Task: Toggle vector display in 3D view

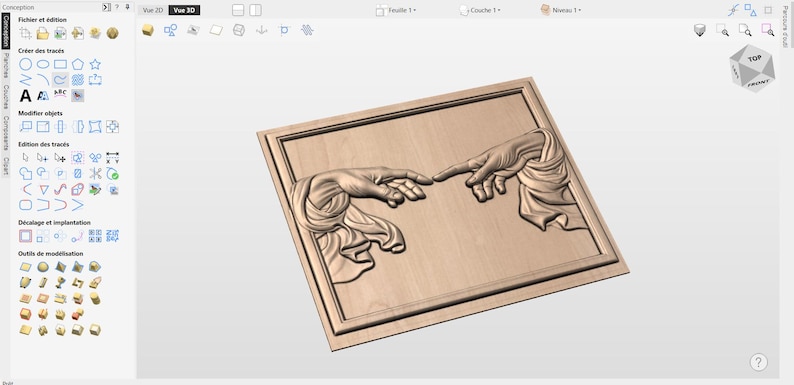Action: coord(170,30)
